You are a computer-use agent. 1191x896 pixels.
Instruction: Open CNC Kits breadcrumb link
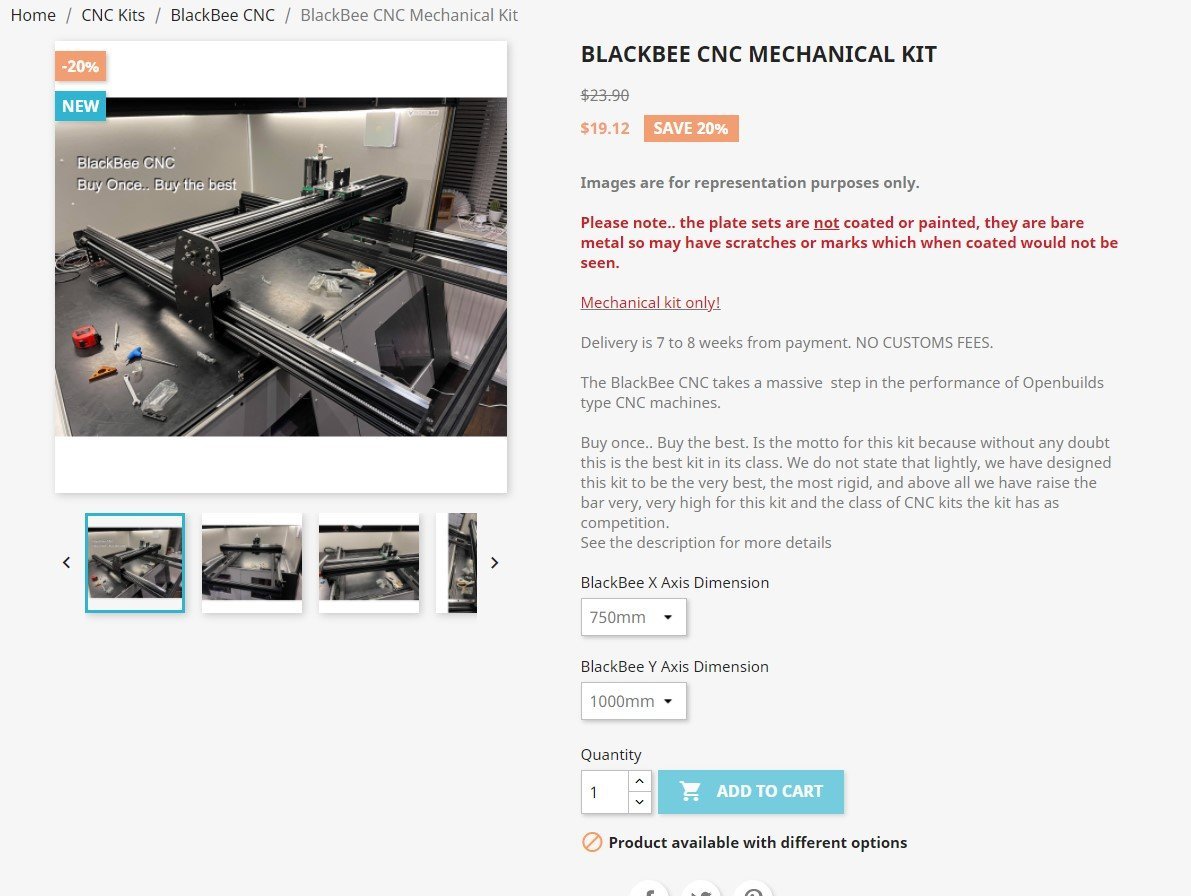coord(113,15)
